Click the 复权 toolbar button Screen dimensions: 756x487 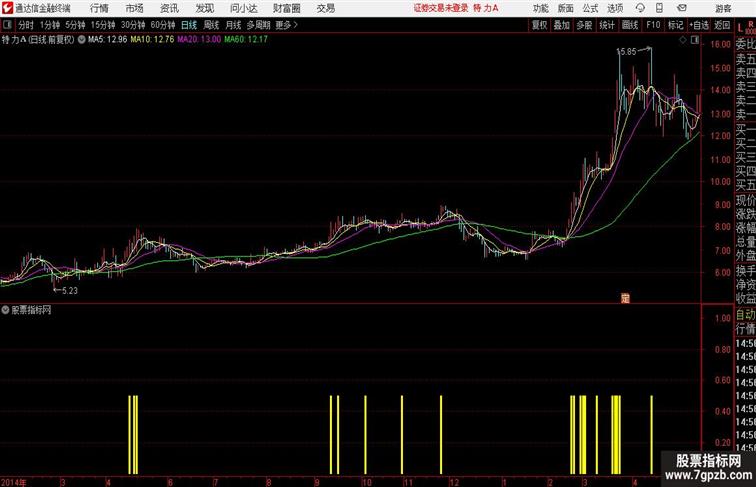pos(540,25)
